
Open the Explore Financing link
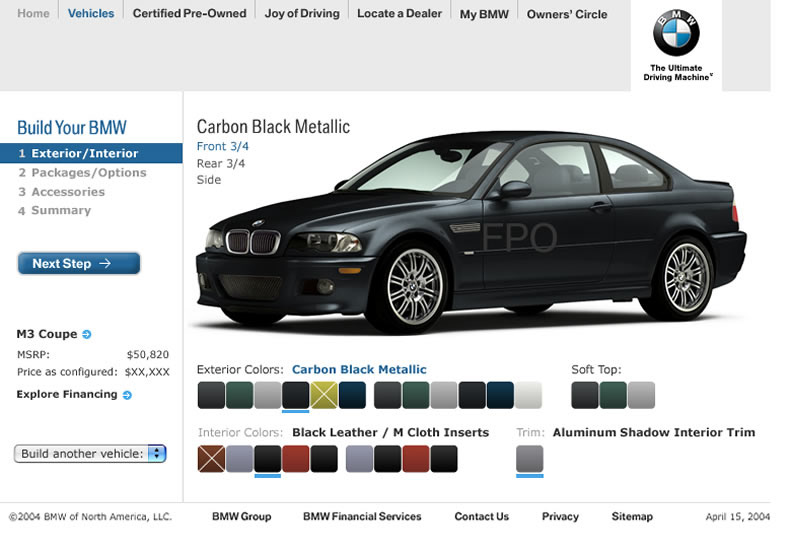pos(67,395)
